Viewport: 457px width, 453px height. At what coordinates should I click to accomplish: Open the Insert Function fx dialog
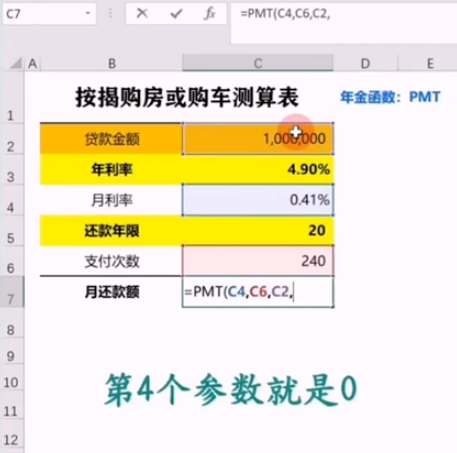pyautogui.click(x=210, y=14)
